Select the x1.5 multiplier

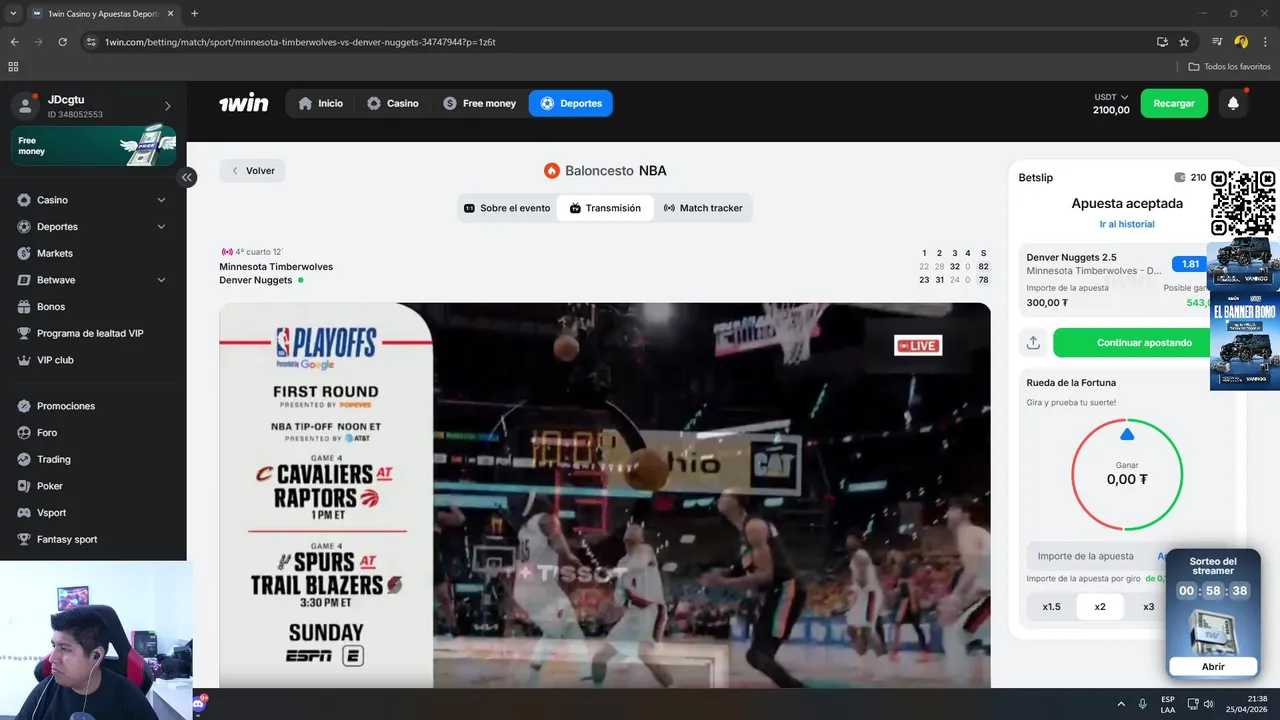tap(1051, 607)
